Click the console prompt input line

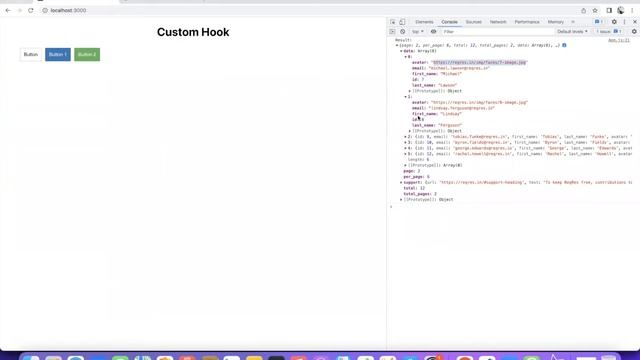(514, 207)
